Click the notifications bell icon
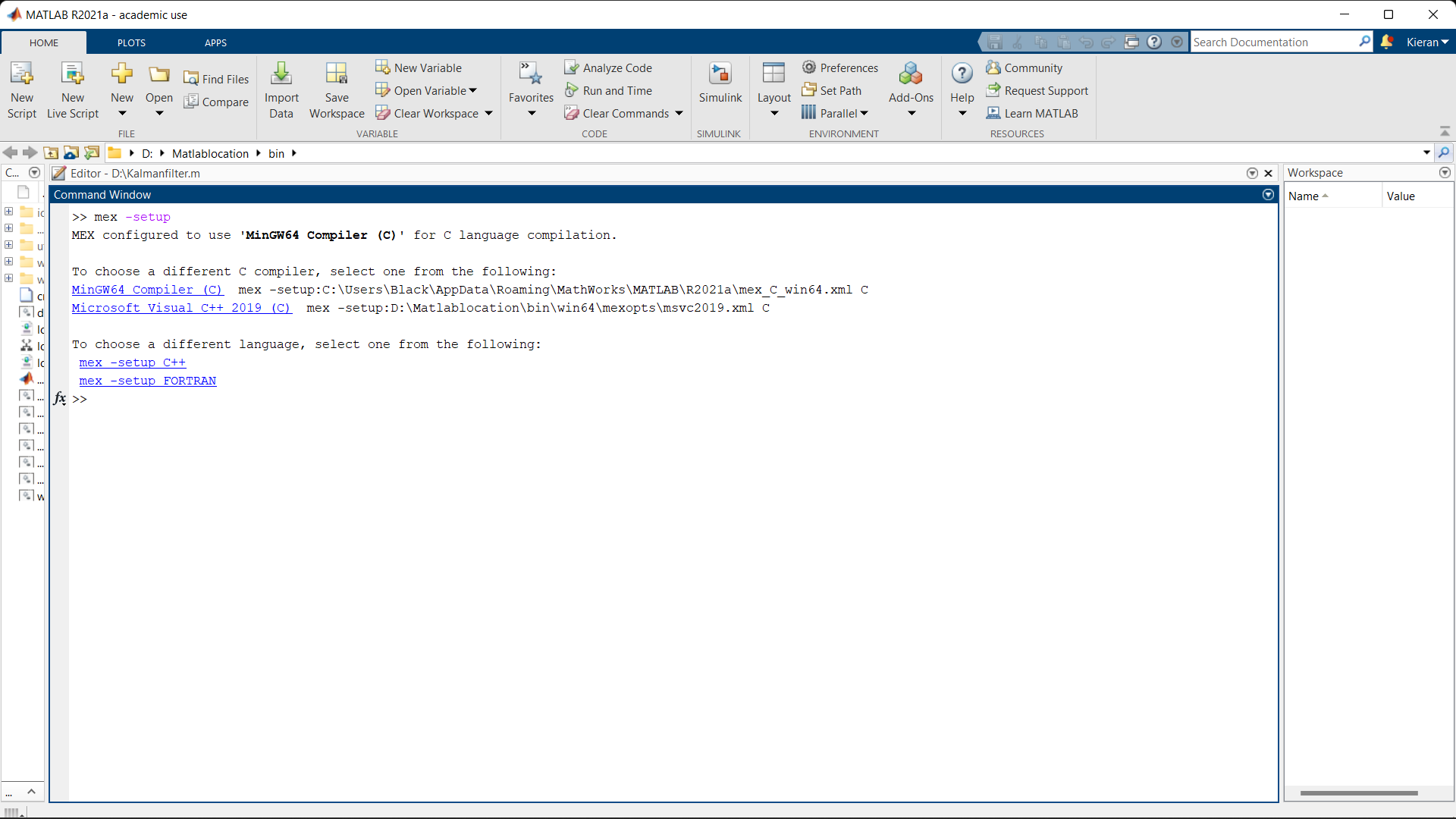 (x=1387, y=42)
